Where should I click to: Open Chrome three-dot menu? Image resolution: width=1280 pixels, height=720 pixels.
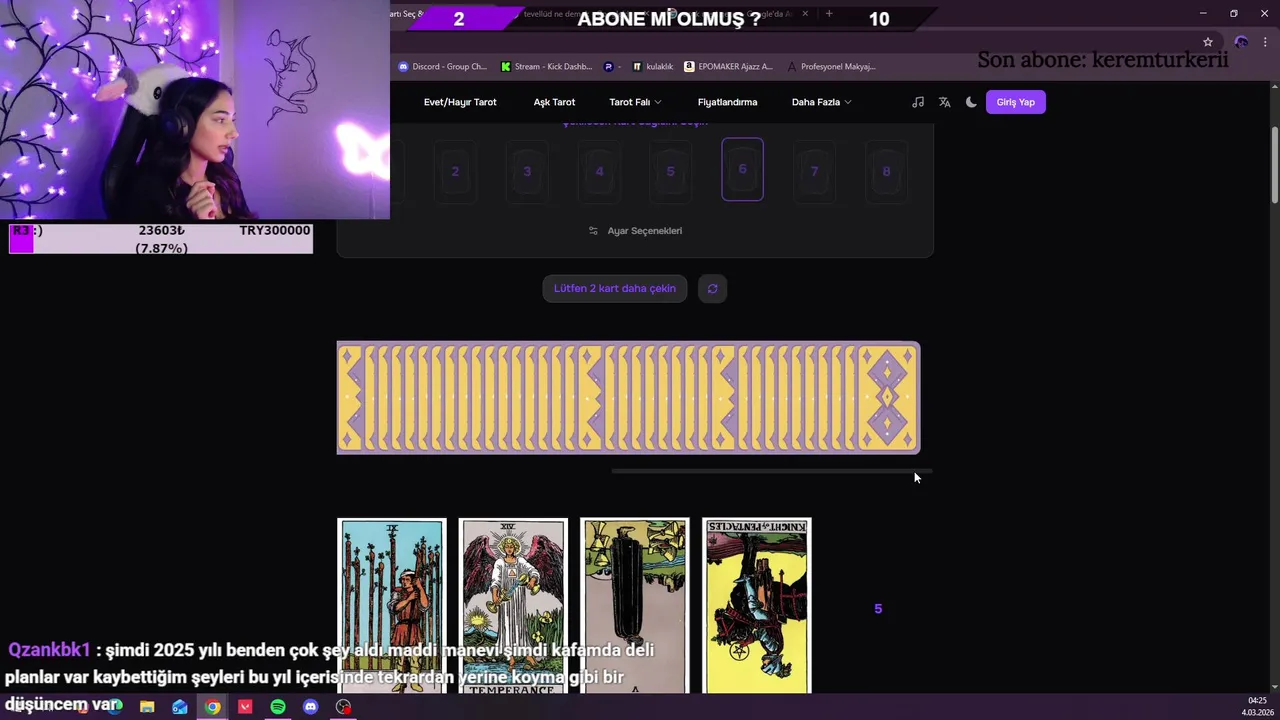click(x=1265, y=42)
